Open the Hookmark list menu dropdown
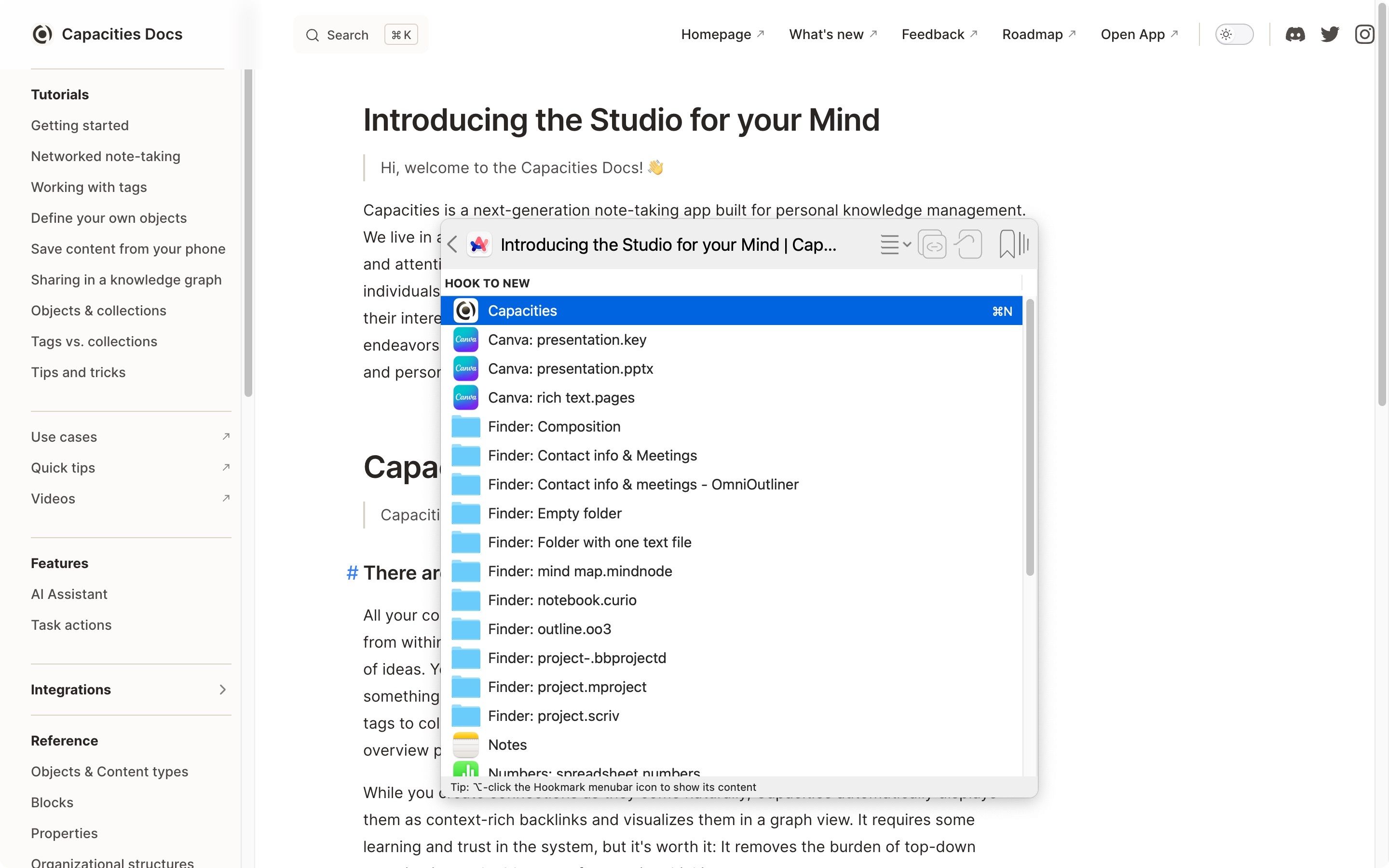 coord(895,244)
